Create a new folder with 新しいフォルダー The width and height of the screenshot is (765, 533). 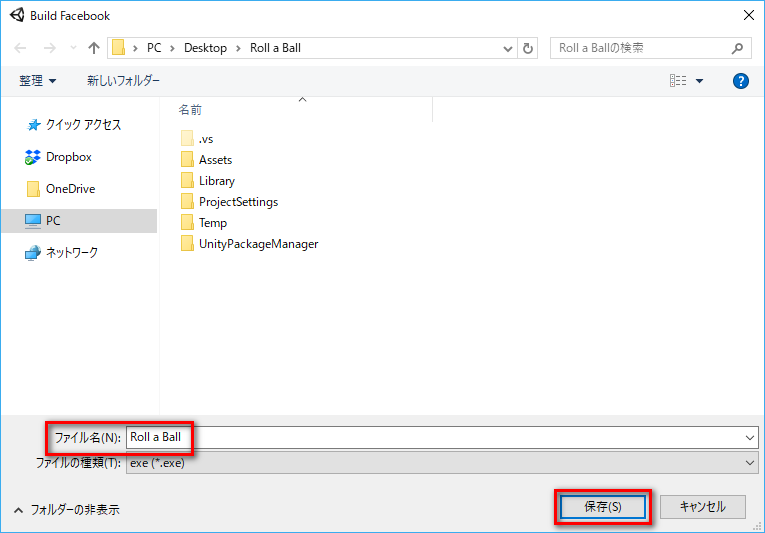click(x=123, y=81)
